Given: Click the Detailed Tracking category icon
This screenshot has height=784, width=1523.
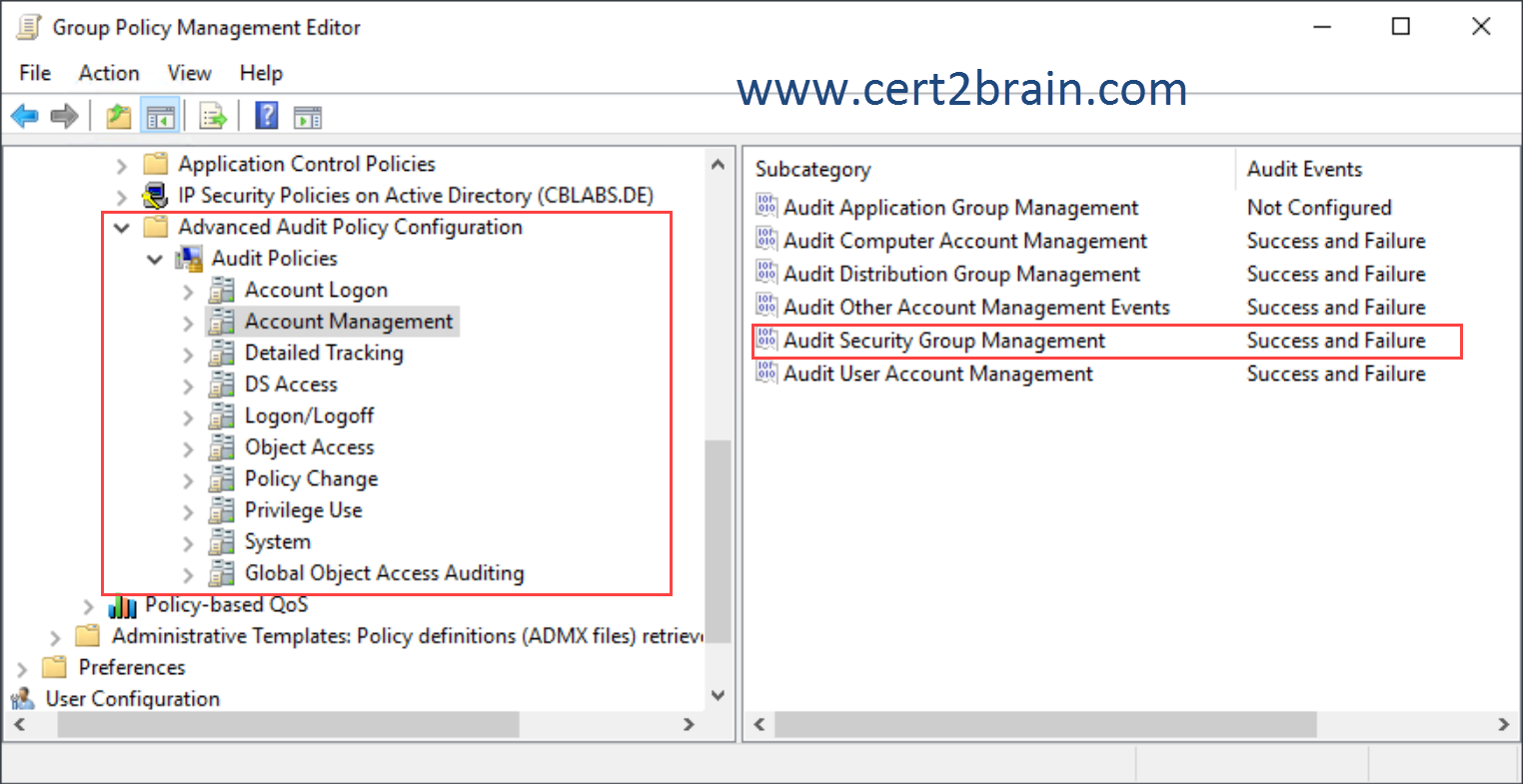Looking at the screenshot, I should pos(221,353).
